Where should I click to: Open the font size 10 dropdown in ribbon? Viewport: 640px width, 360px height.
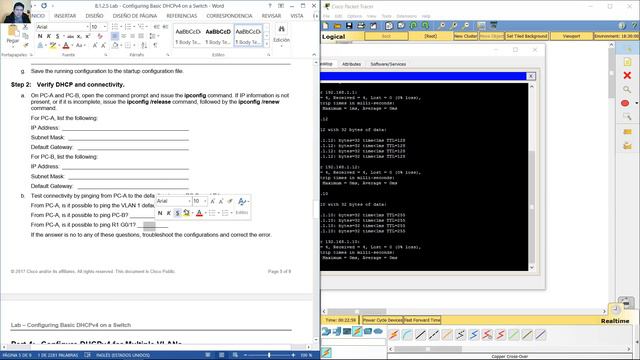point(105,27)
